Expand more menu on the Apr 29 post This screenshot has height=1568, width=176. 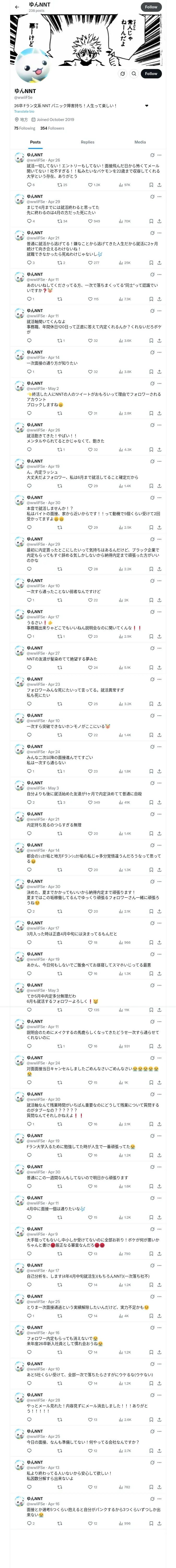coord(160,197)
